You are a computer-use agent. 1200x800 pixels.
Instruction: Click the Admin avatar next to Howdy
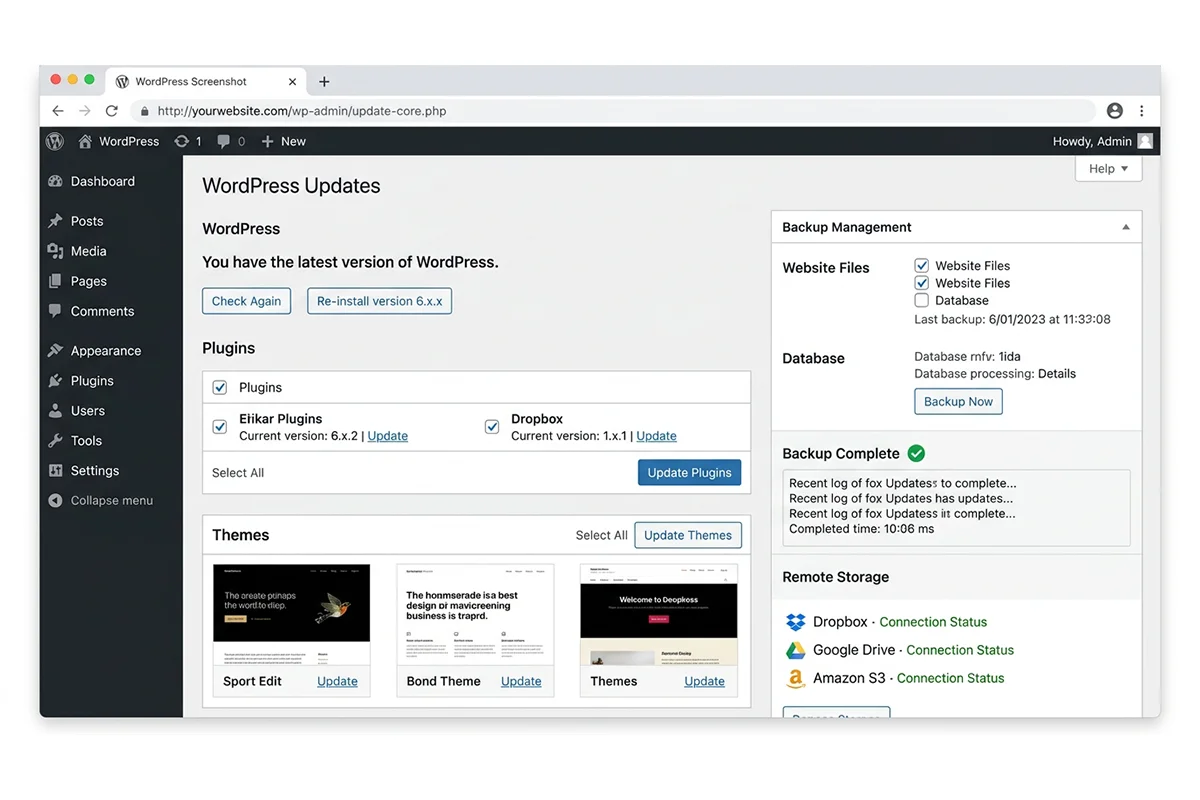coord(1145,141)
